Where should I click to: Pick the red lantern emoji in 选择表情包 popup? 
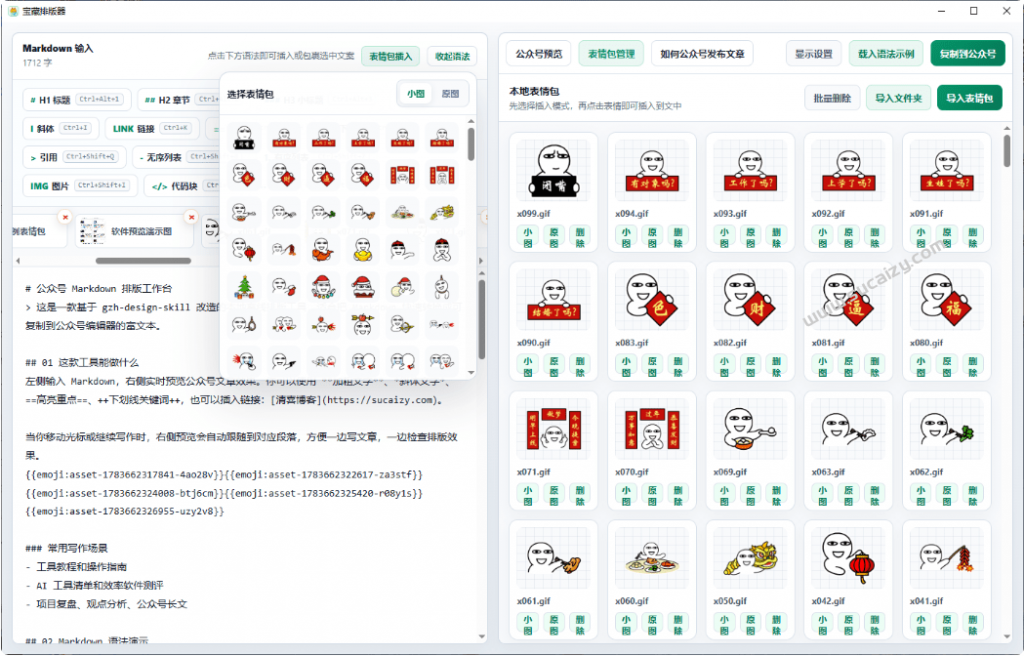tap(244, 250)
